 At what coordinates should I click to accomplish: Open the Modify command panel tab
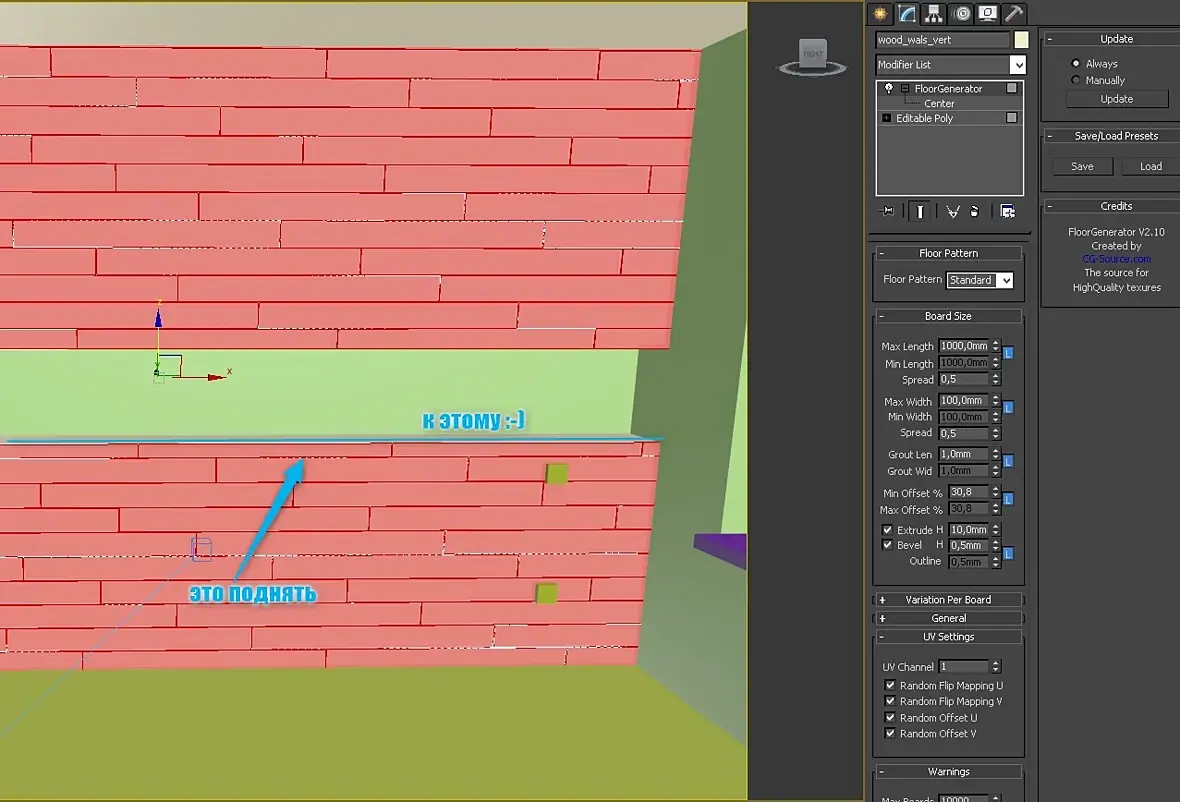tap(907, 14)
